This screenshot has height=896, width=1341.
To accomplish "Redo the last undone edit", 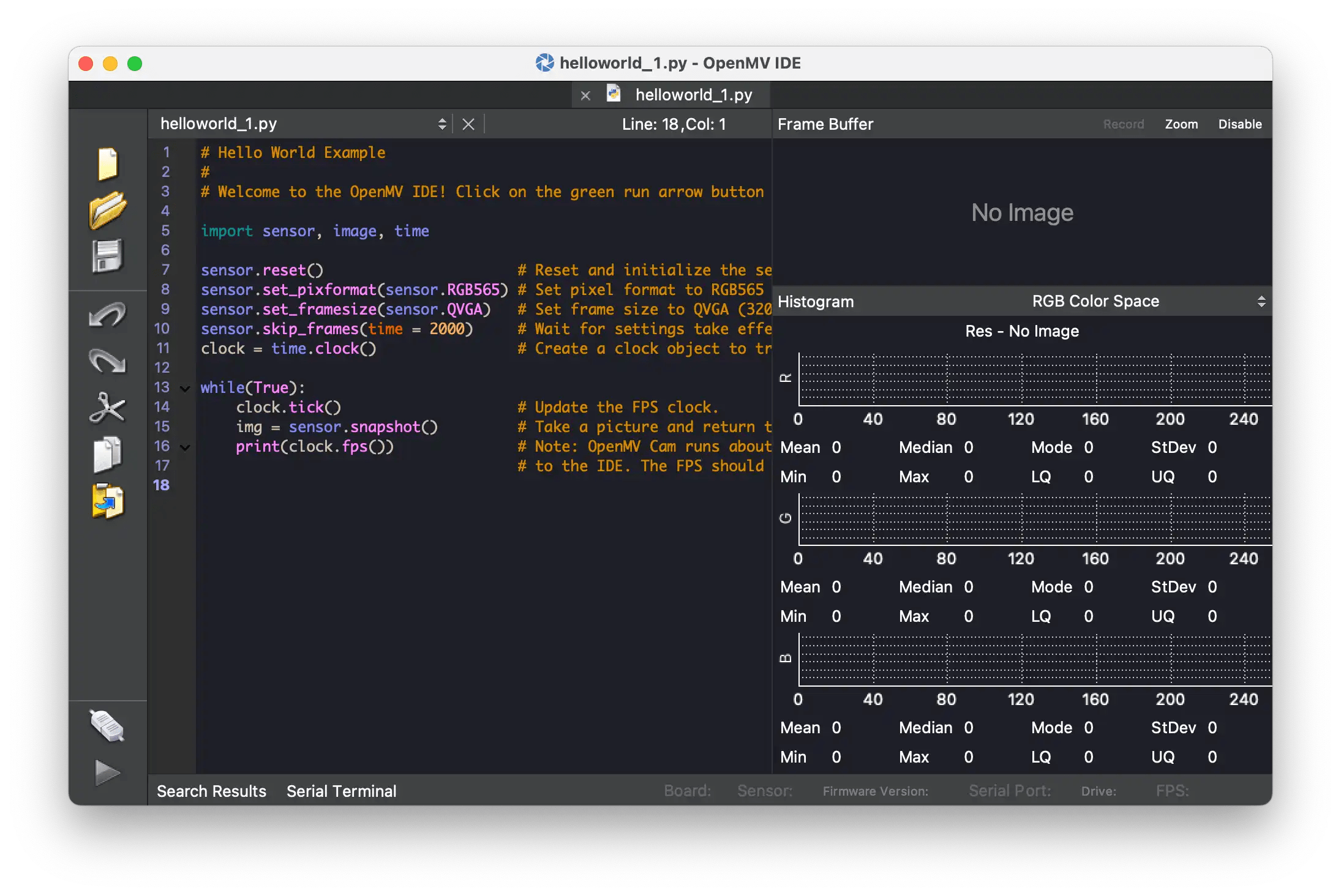I will [x=107, y=361].
